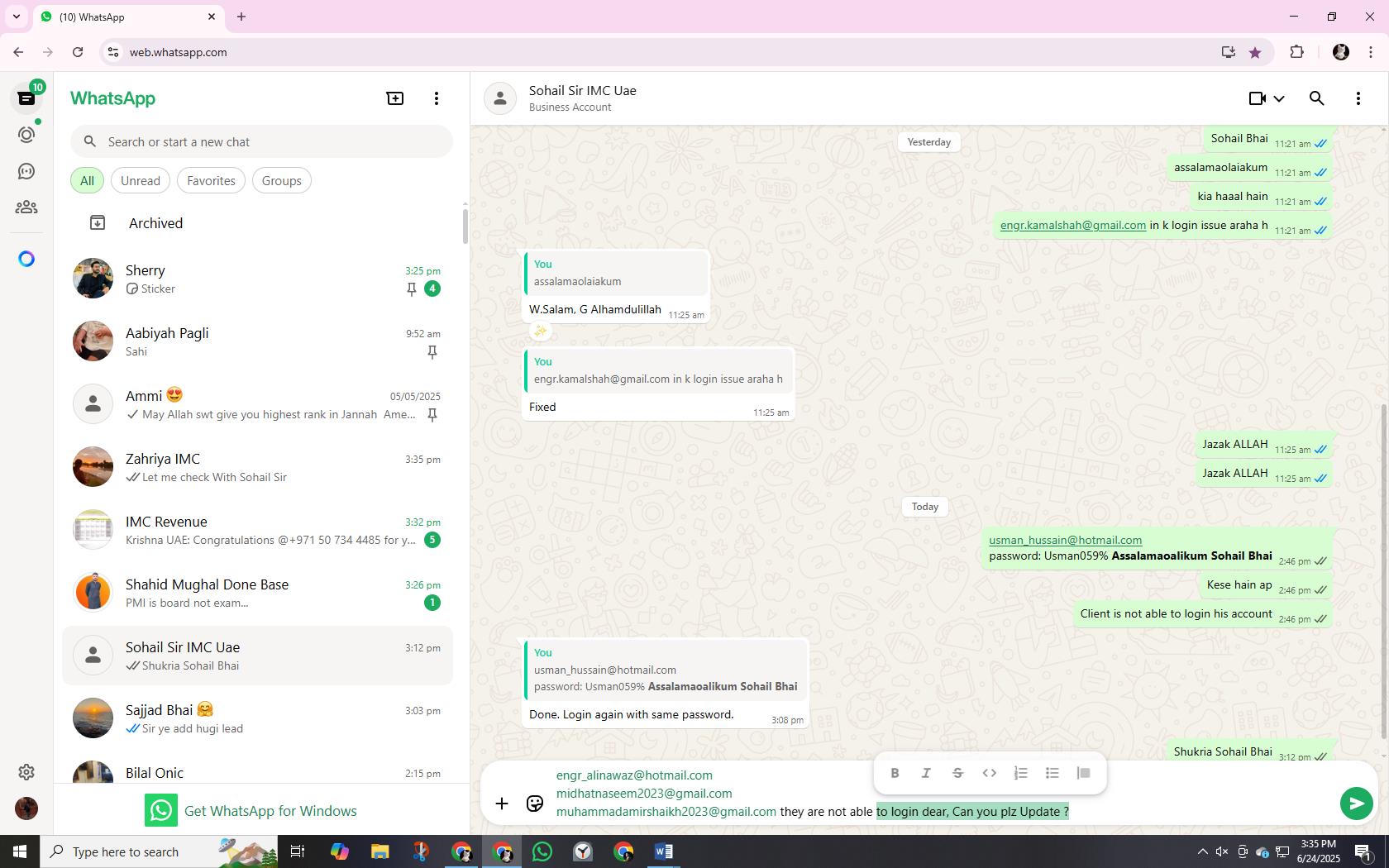Start a new chat with the new chat icon
This screenshot has width=1389, height=868.
click(395, 98)
